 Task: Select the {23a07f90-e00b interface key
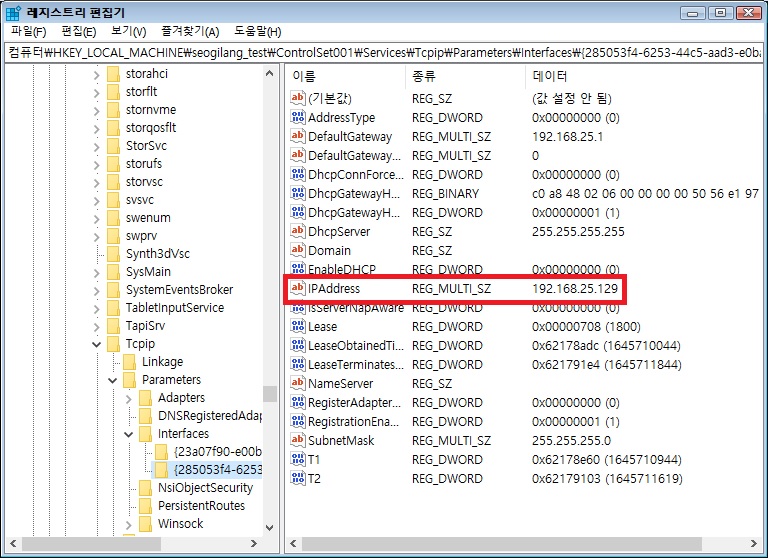[x=218, y=452]
